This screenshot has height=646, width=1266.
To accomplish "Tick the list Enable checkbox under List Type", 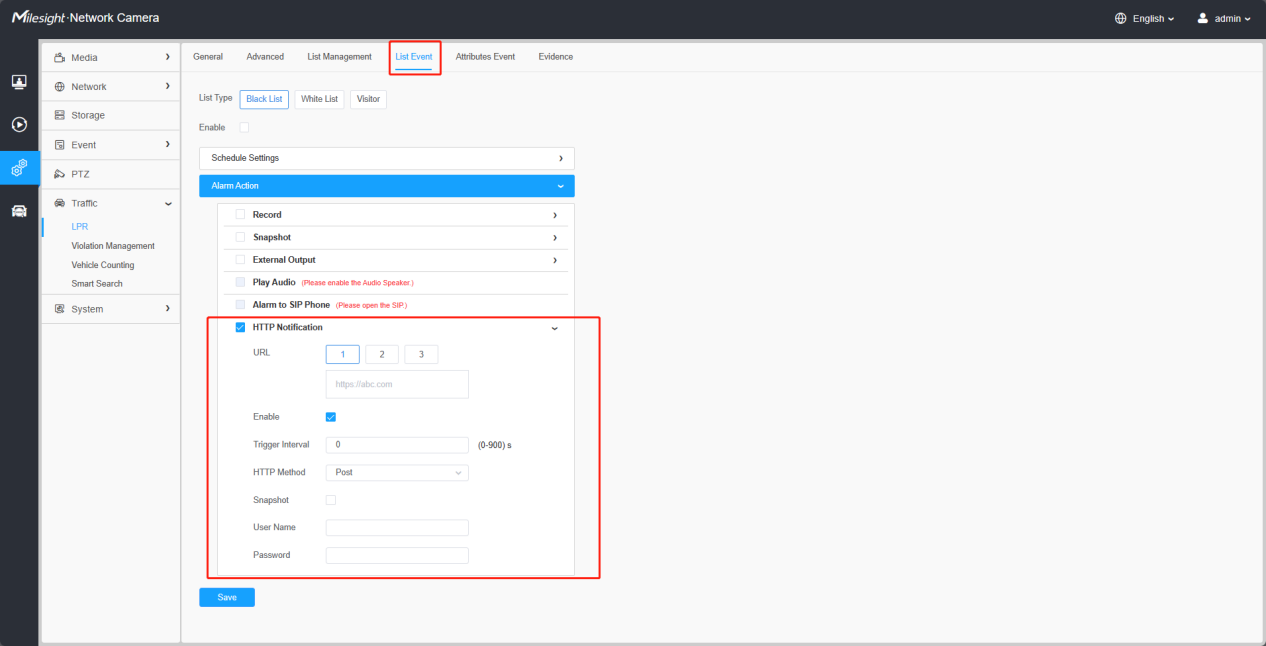I will [x=244, y=127].
